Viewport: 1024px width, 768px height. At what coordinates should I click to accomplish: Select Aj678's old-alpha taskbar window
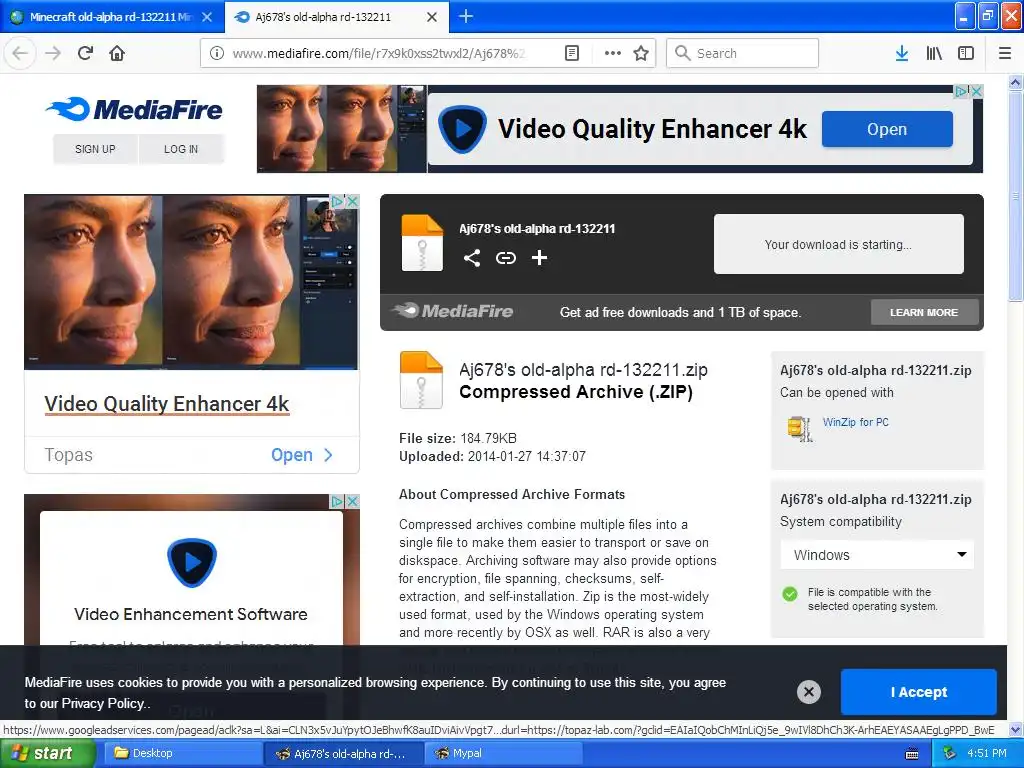(344, 753)
